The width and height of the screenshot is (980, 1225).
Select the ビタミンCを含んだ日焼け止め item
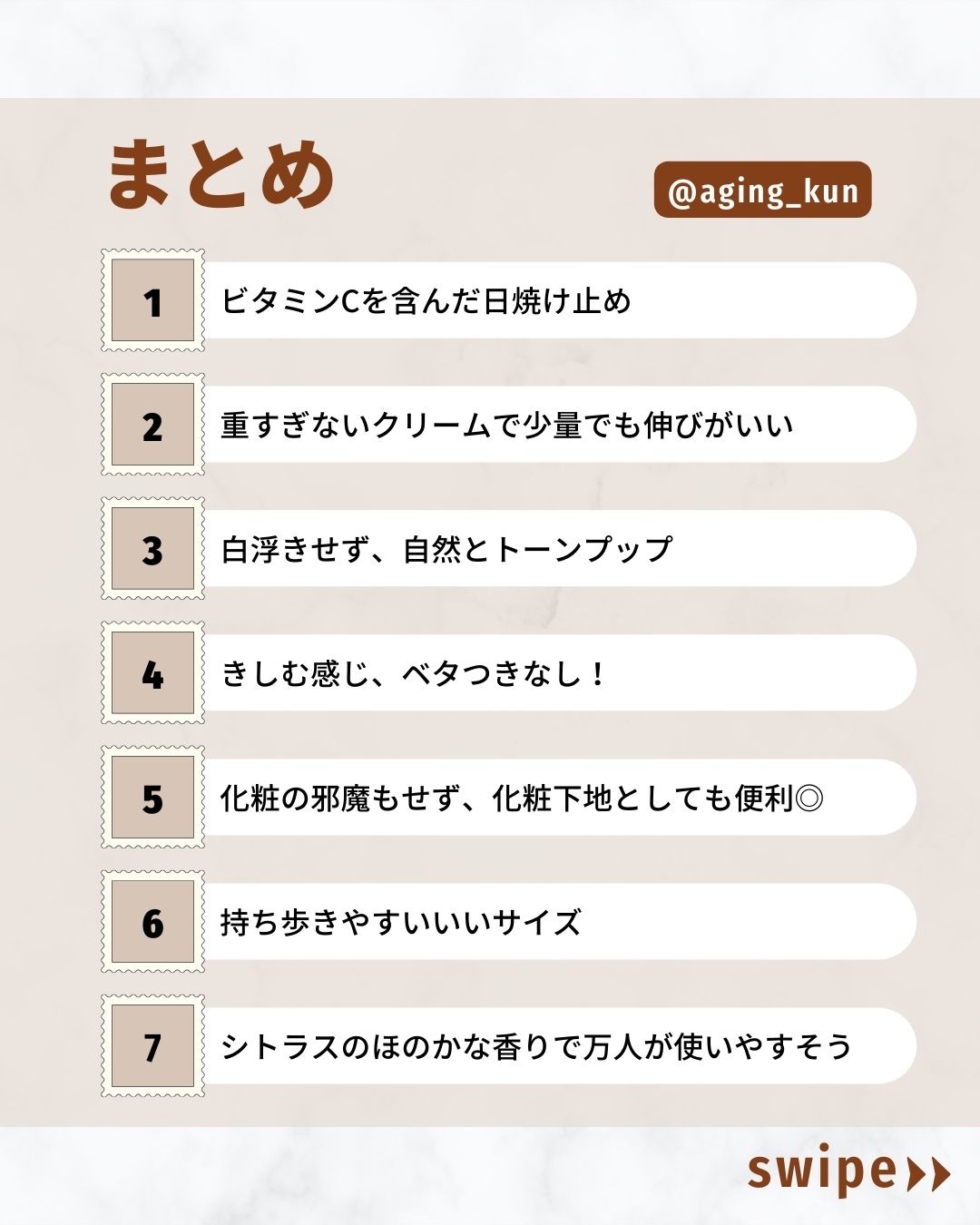pyautogui.click(x=426, y=301)
